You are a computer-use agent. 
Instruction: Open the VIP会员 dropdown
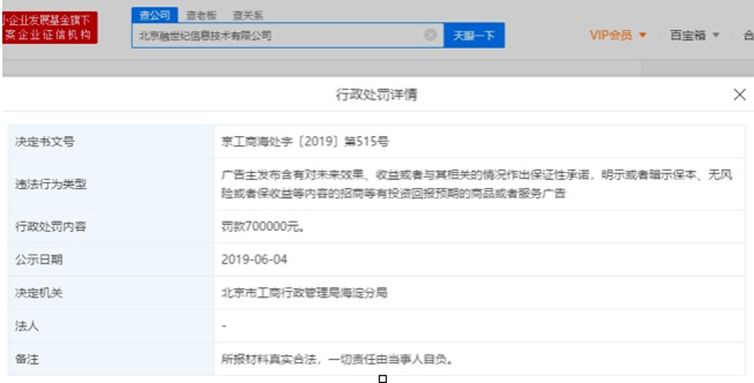coord(618,35)
